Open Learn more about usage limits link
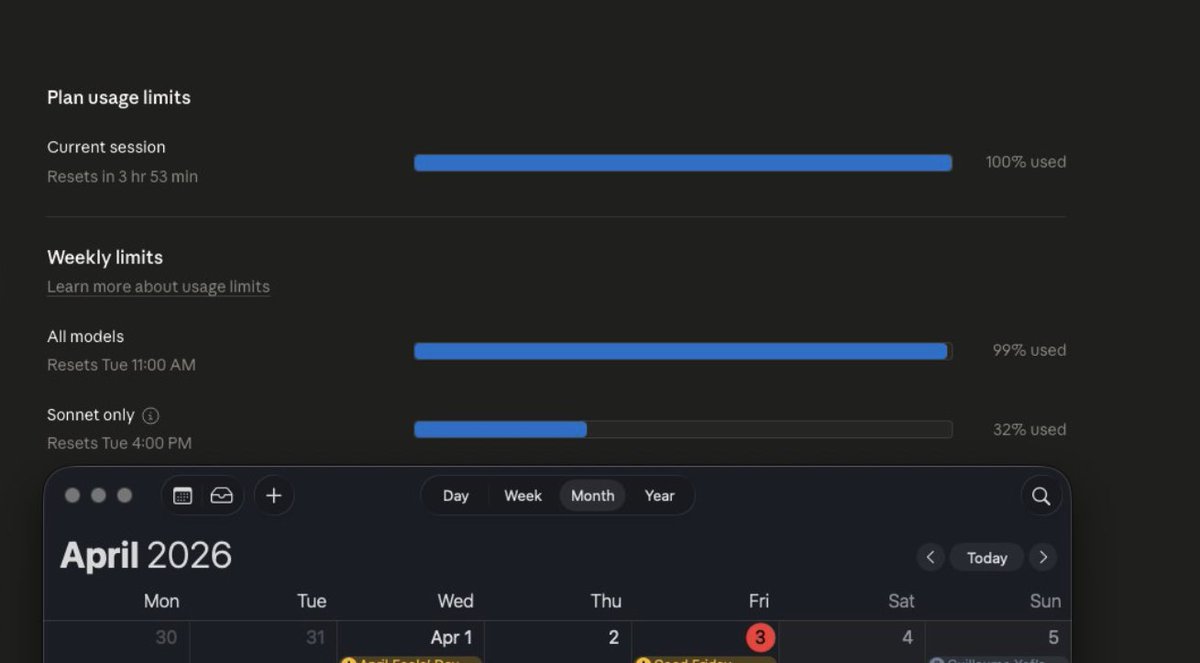This screenshot has width=1200, height=663. (158, 287)
